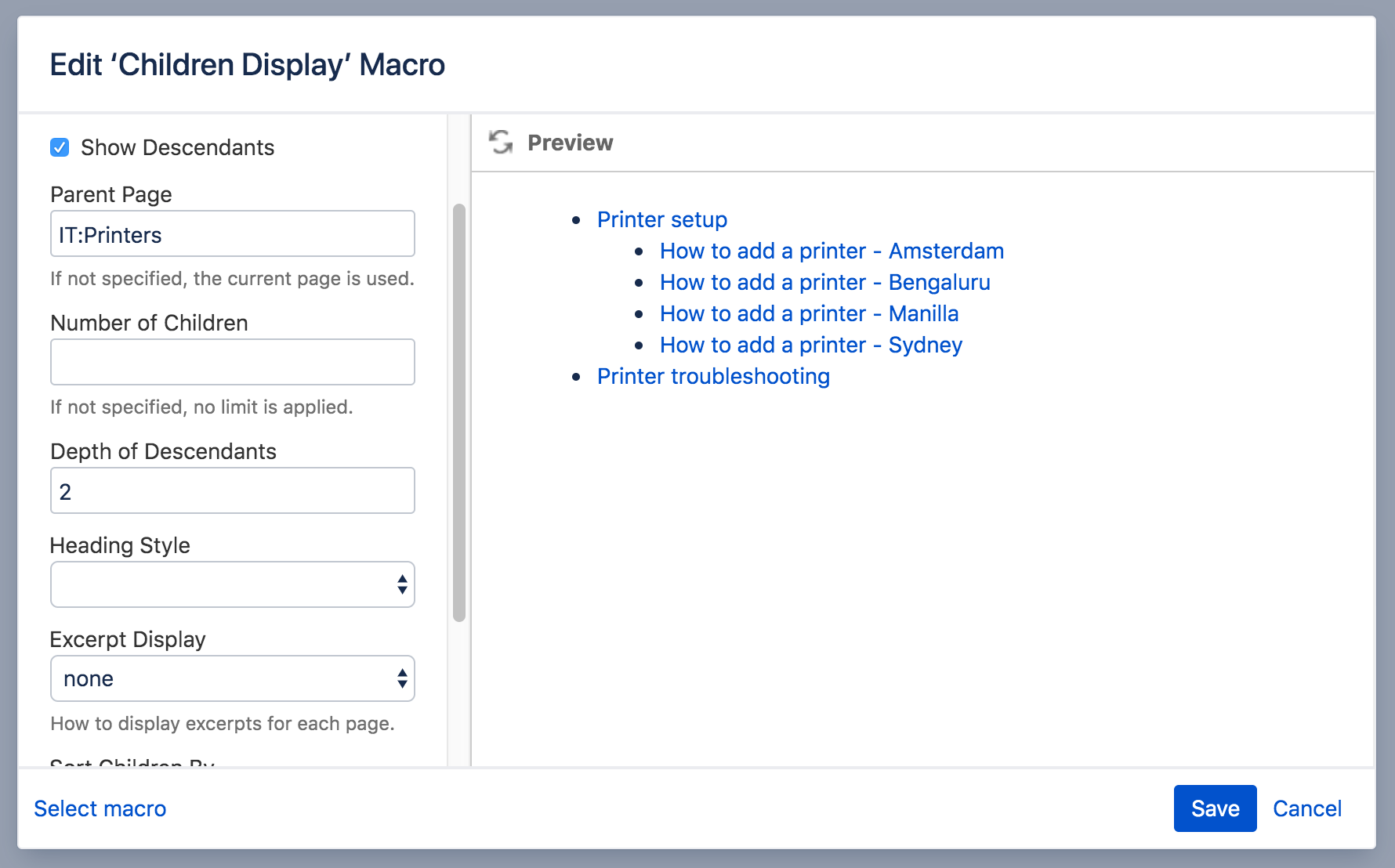Expand the Excerpt Display dropdown
1395x868 pixels.
232,678
